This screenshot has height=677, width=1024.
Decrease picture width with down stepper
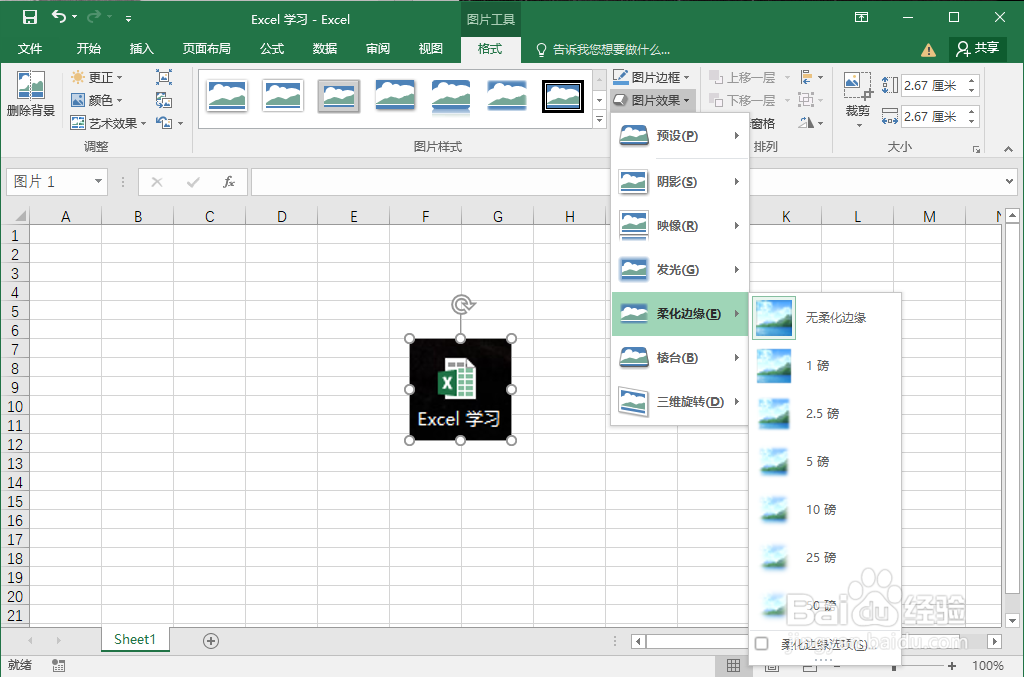click(x=972, y=122)
